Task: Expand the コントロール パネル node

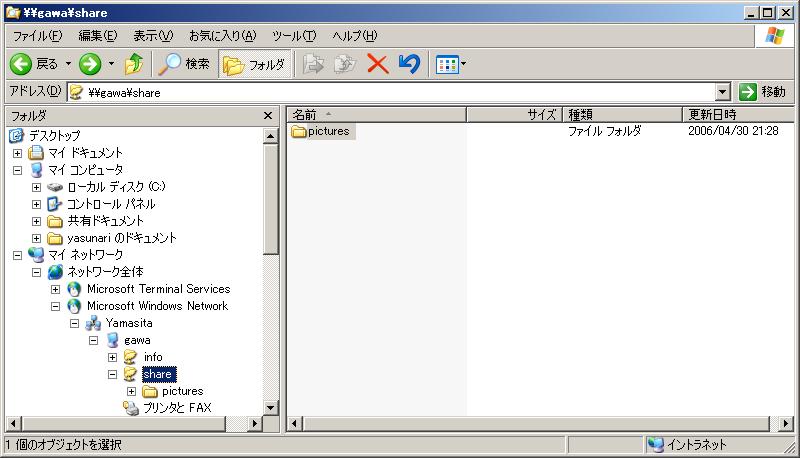Action: click(x=36, y=204)
